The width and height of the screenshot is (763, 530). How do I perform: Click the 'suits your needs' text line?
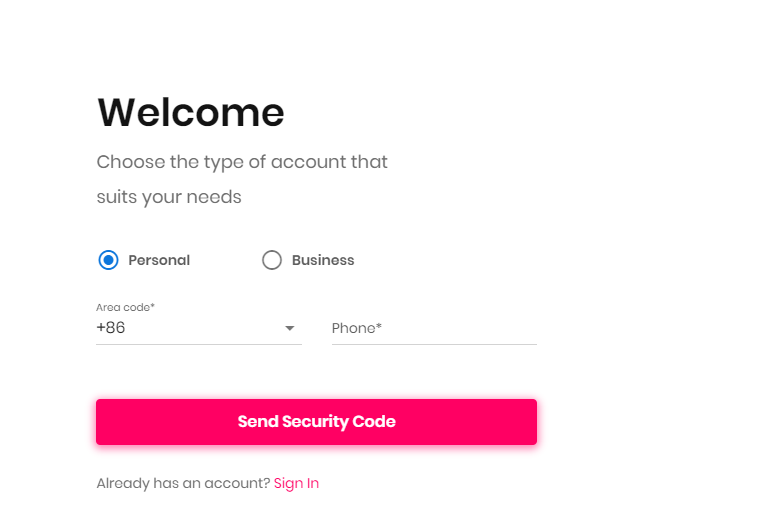coord(169,197)
